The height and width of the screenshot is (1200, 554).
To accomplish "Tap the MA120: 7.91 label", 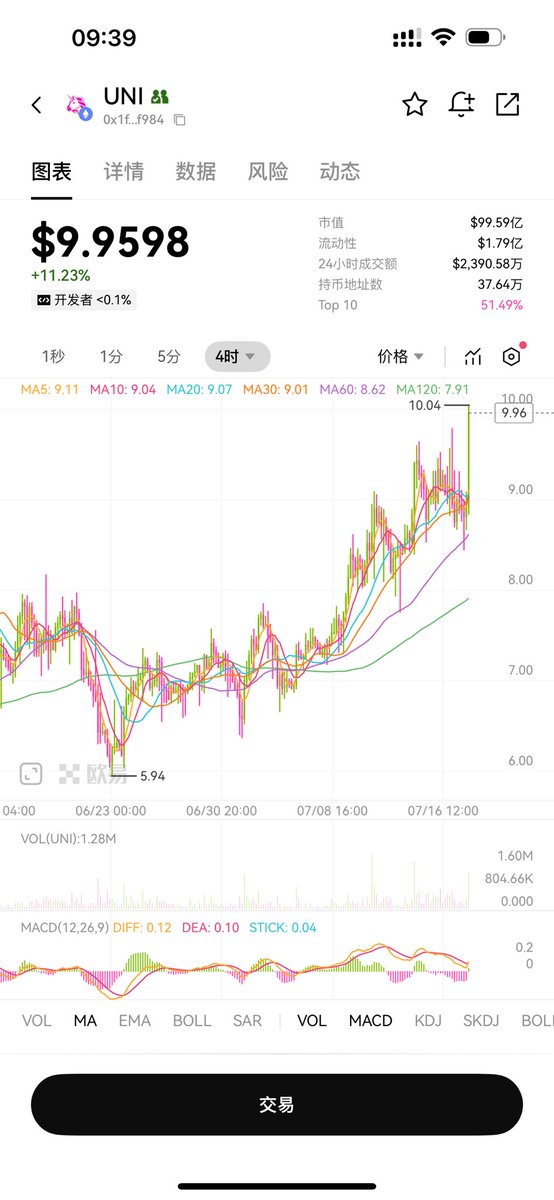I will [432, 389].
